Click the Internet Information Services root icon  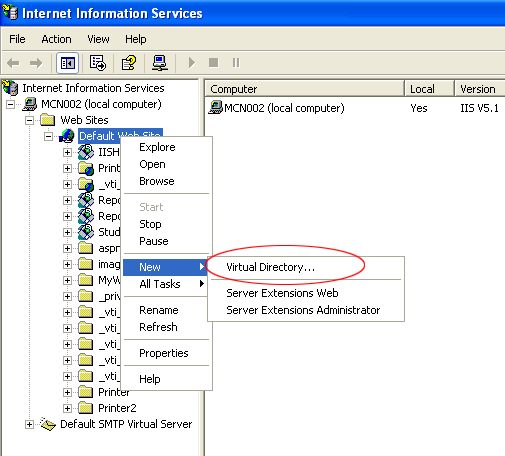[10, 88]
